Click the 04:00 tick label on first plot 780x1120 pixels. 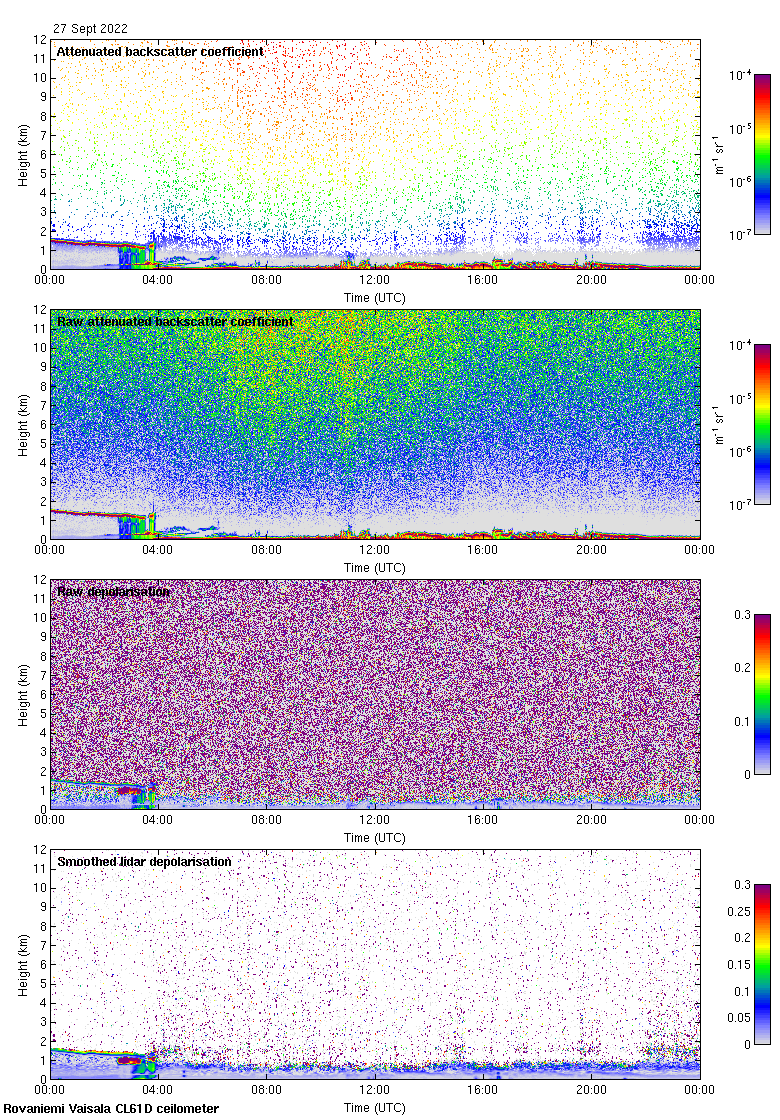pyautogui.click(x=157, y=280)
